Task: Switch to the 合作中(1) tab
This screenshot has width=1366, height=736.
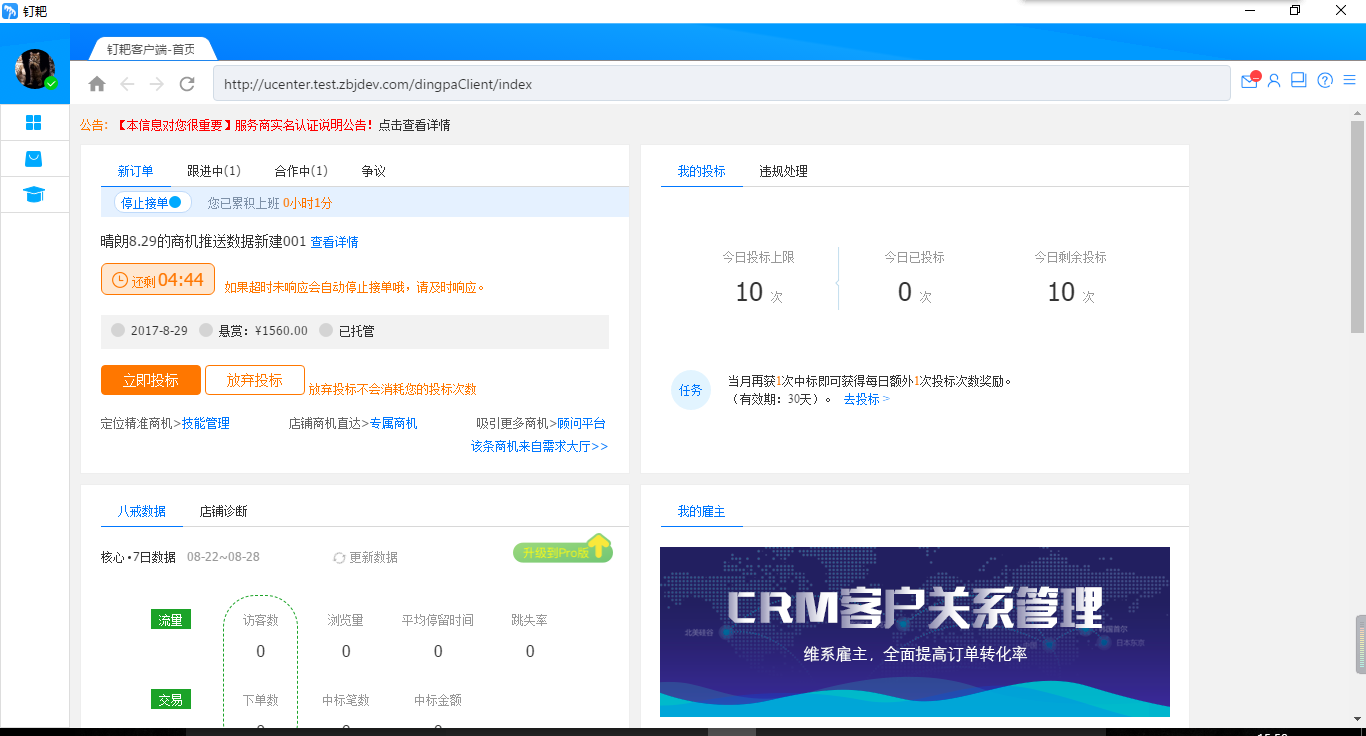Action: coord(301,171)
